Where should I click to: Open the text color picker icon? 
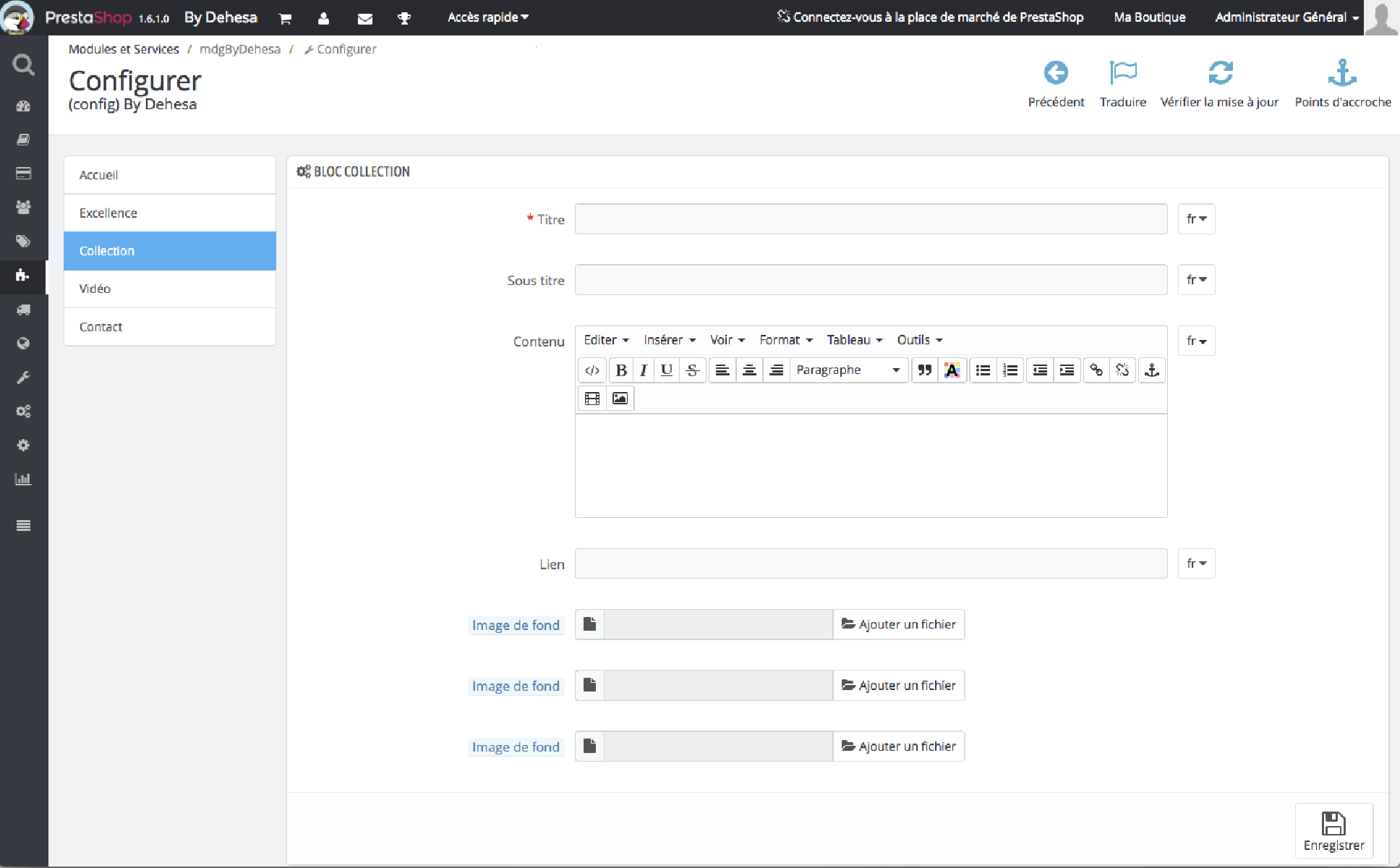tap(952, 370)
